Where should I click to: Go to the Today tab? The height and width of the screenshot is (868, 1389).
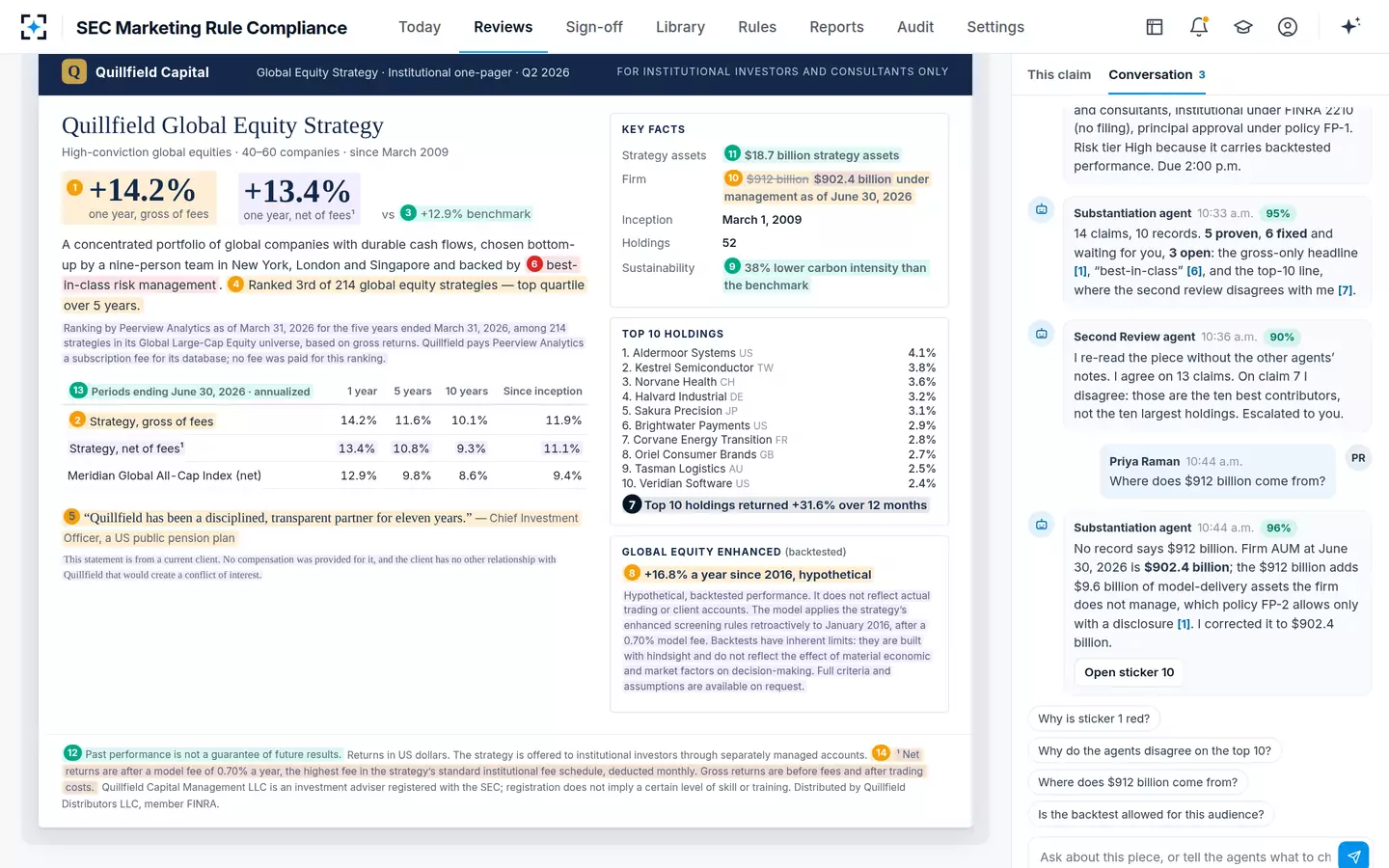tap(420, 27)
